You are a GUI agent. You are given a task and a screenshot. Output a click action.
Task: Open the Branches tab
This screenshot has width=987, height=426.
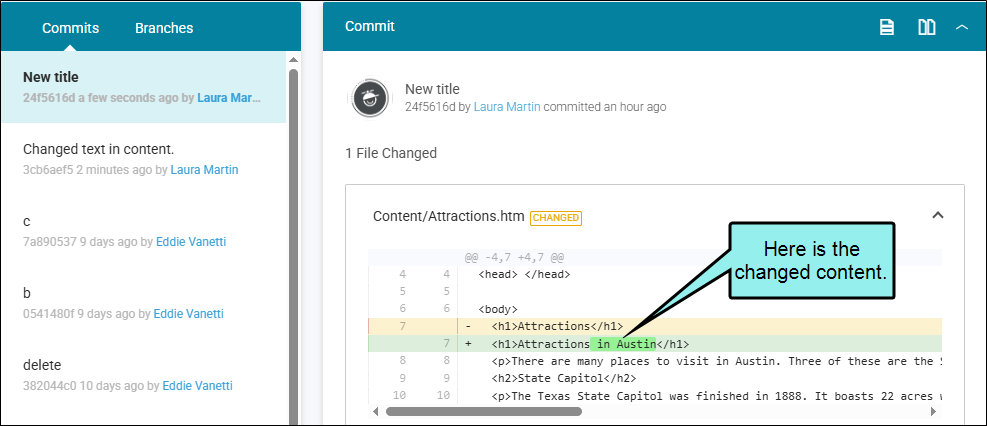tap(164, 28)
